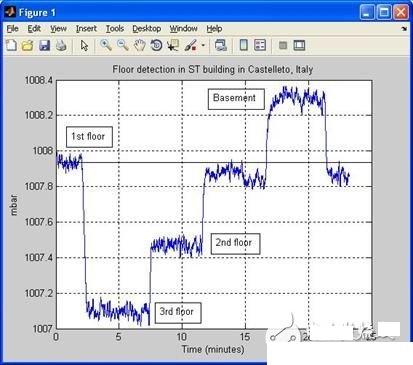Choose the Pan hand tool
The image size is (413, 365).
click(140, 45)
